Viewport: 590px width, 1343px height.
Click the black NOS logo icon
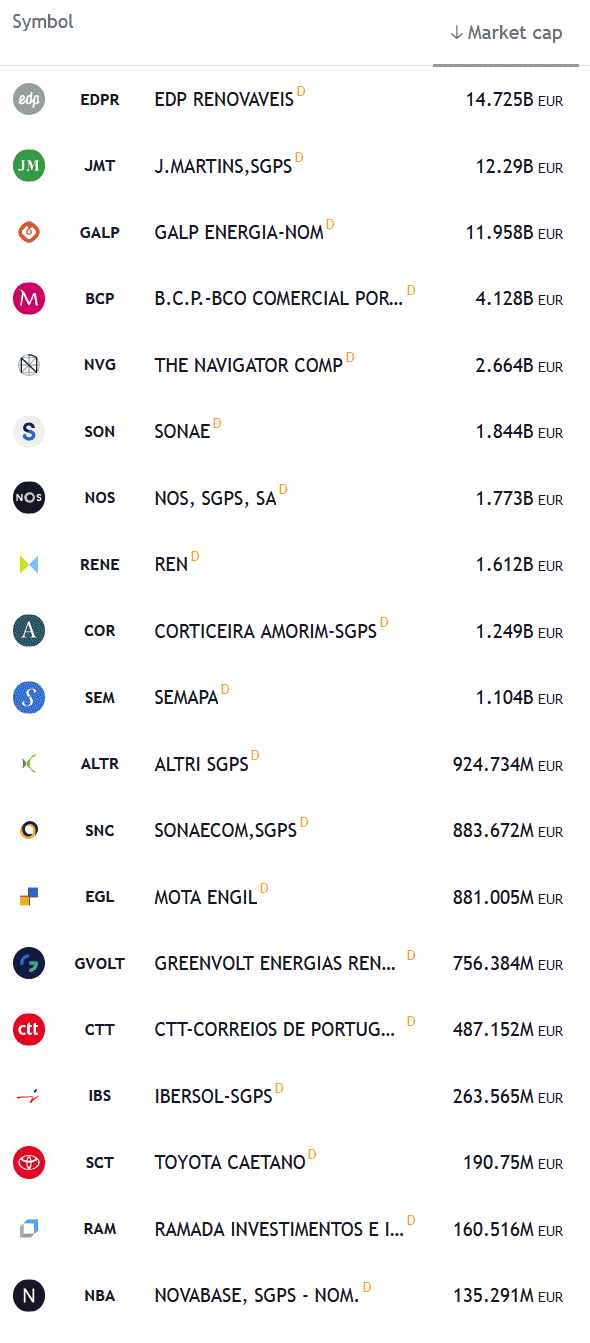(28, 497)
